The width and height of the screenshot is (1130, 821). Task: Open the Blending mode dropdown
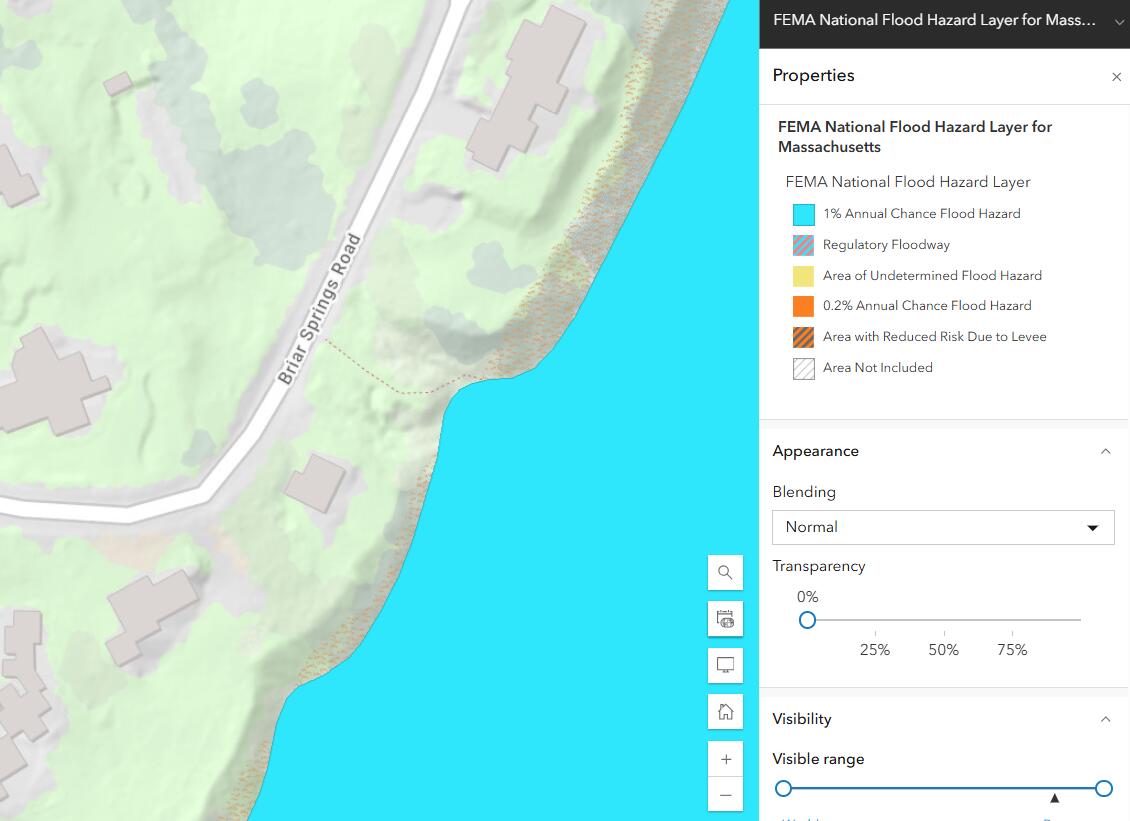tap(943, 527)
